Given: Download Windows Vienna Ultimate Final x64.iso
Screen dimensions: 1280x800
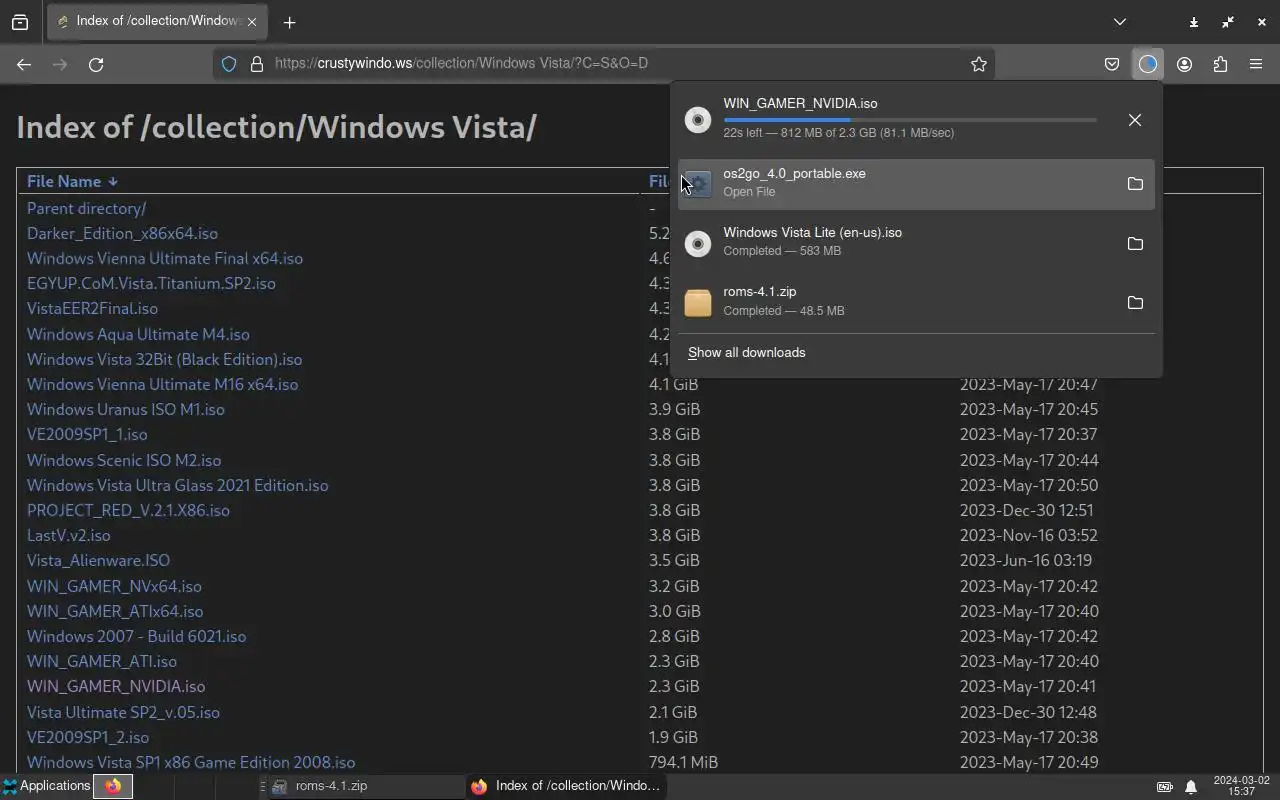Looking at the screenshot, I should pos(165,258).
